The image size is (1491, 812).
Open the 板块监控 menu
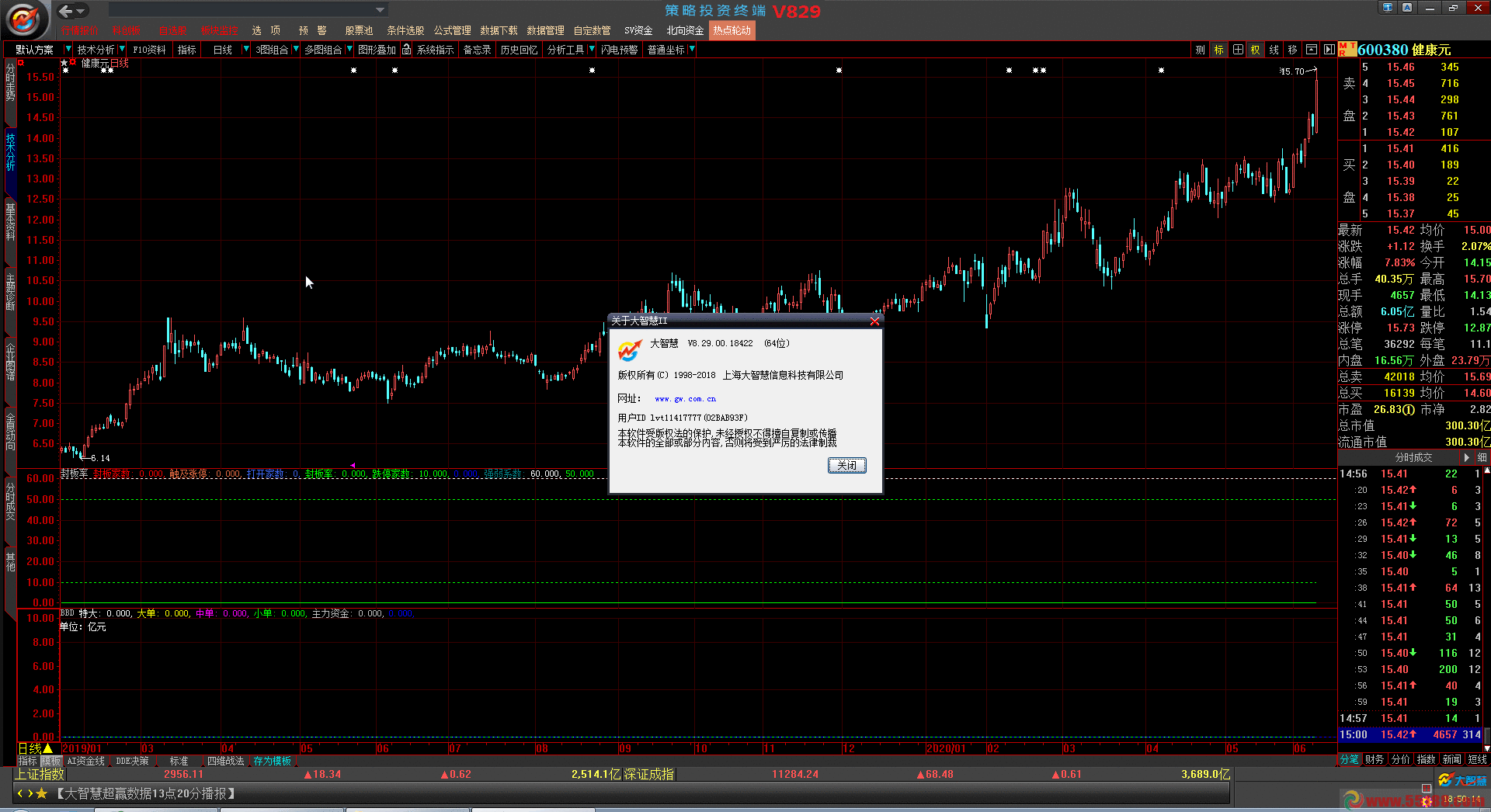click(220, 30)
